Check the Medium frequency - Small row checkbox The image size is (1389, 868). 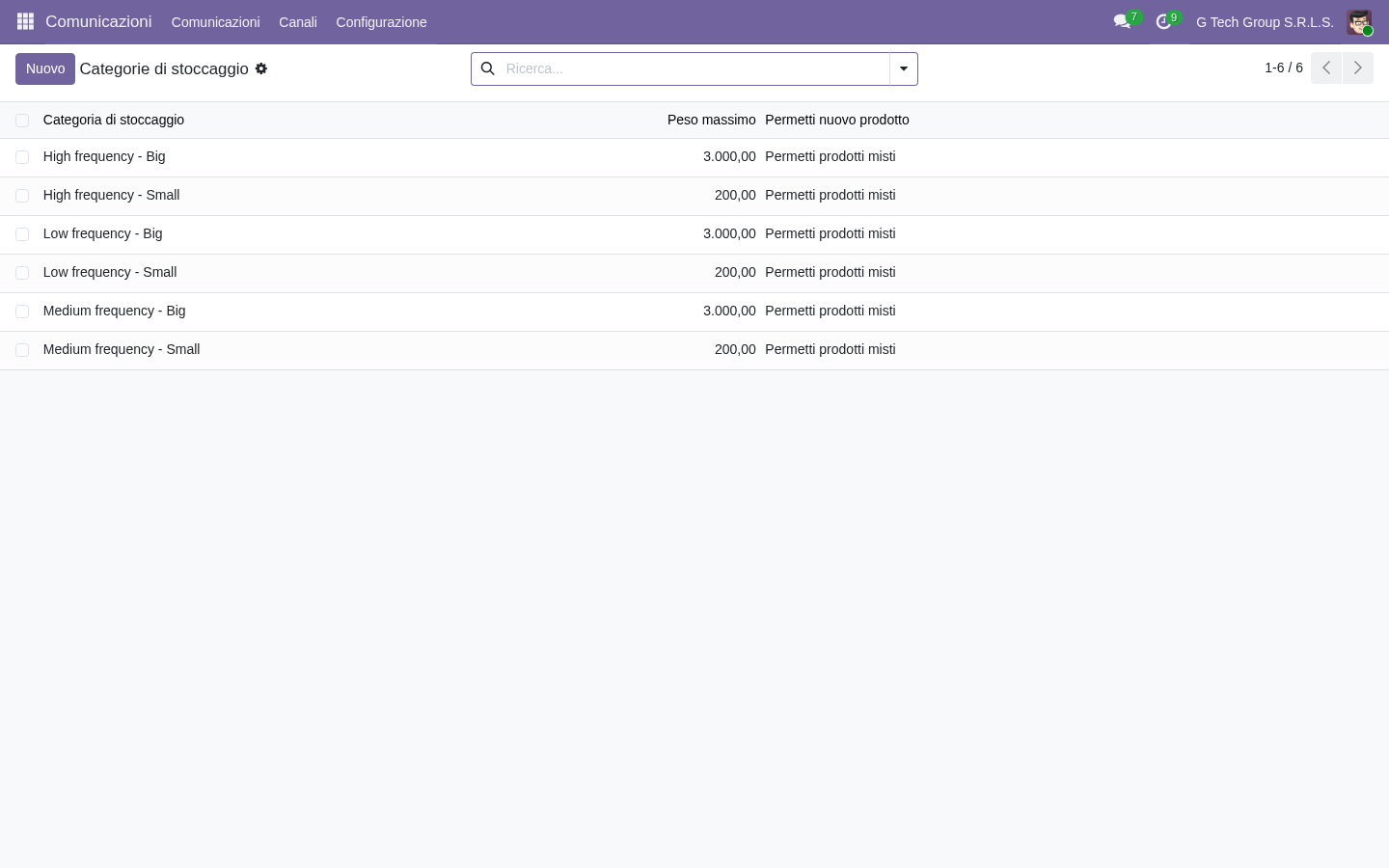[x=22, y=350]
